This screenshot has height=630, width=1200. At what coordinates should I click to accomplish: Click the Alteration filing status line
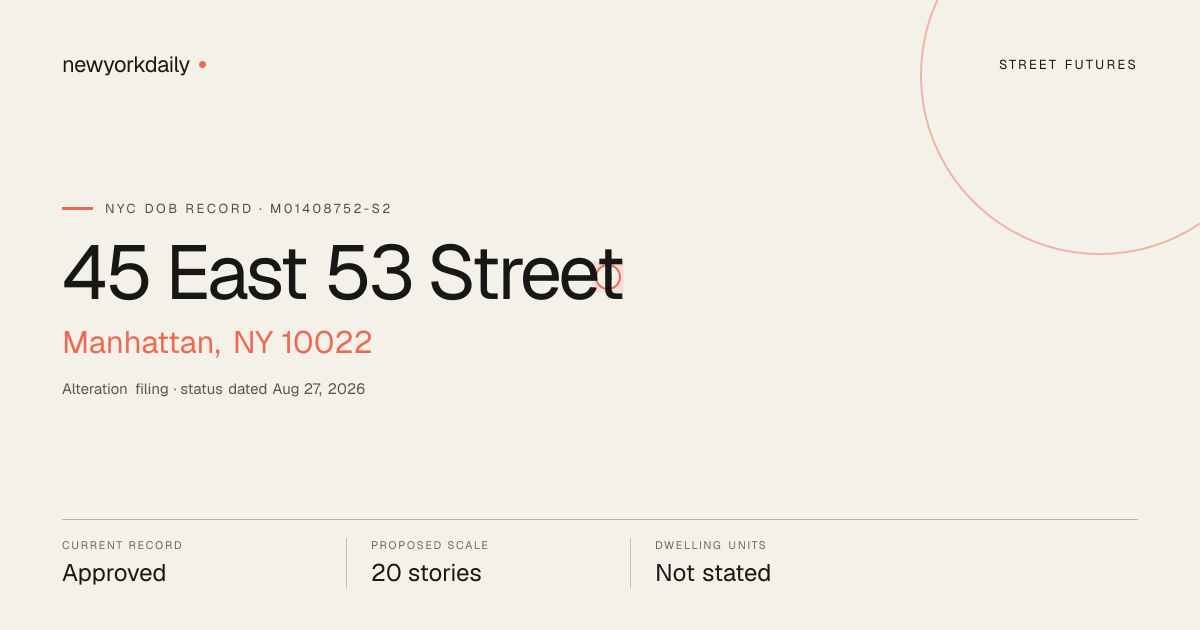coord(213,389)
